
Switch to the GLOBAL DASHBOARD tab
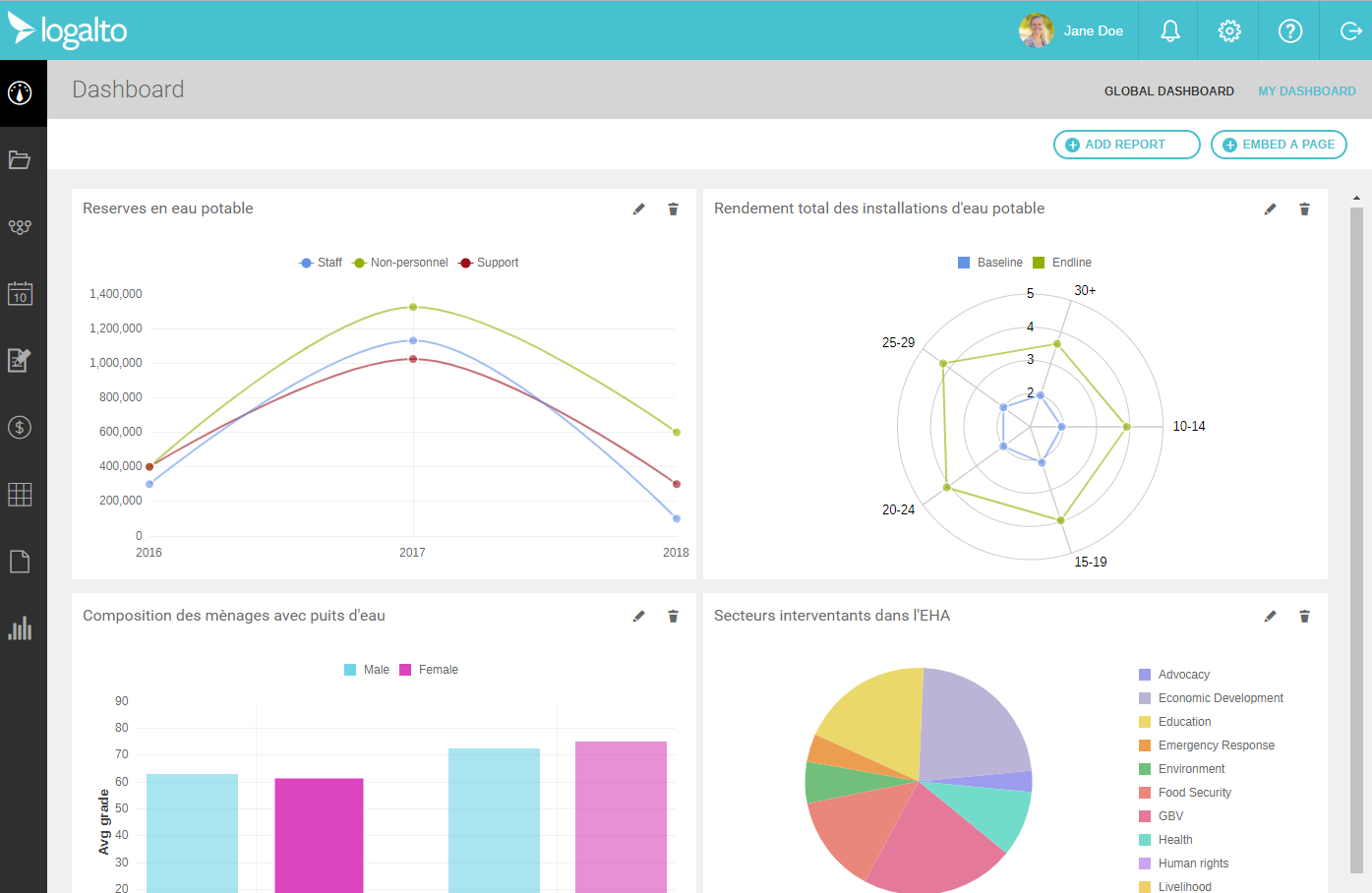coord(1168,90)
